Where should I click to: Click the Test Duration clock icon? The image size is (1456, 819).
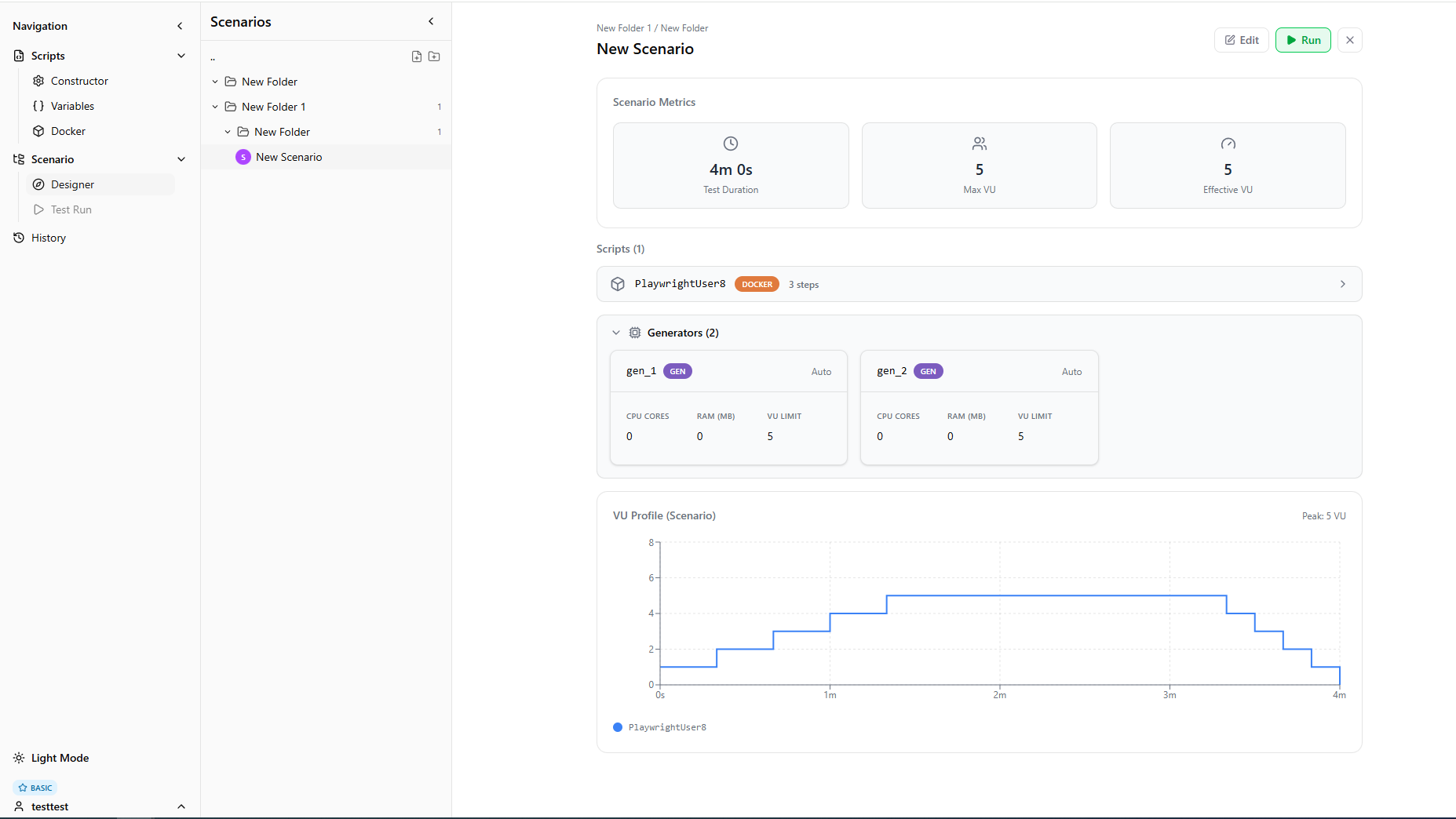pyautogui.click(x=731, y=144)
